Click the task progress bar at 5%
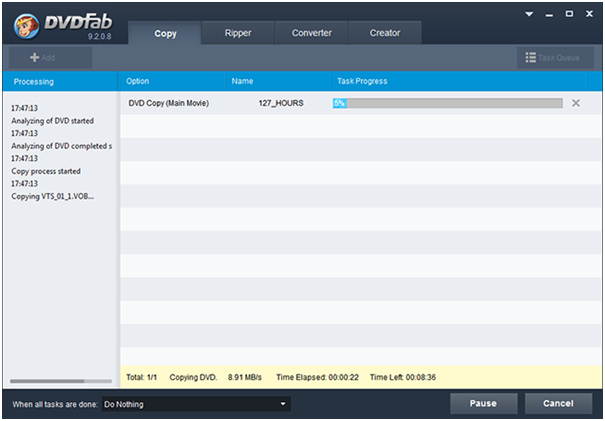This screenshot has width=605, height=421. (447, 103)
